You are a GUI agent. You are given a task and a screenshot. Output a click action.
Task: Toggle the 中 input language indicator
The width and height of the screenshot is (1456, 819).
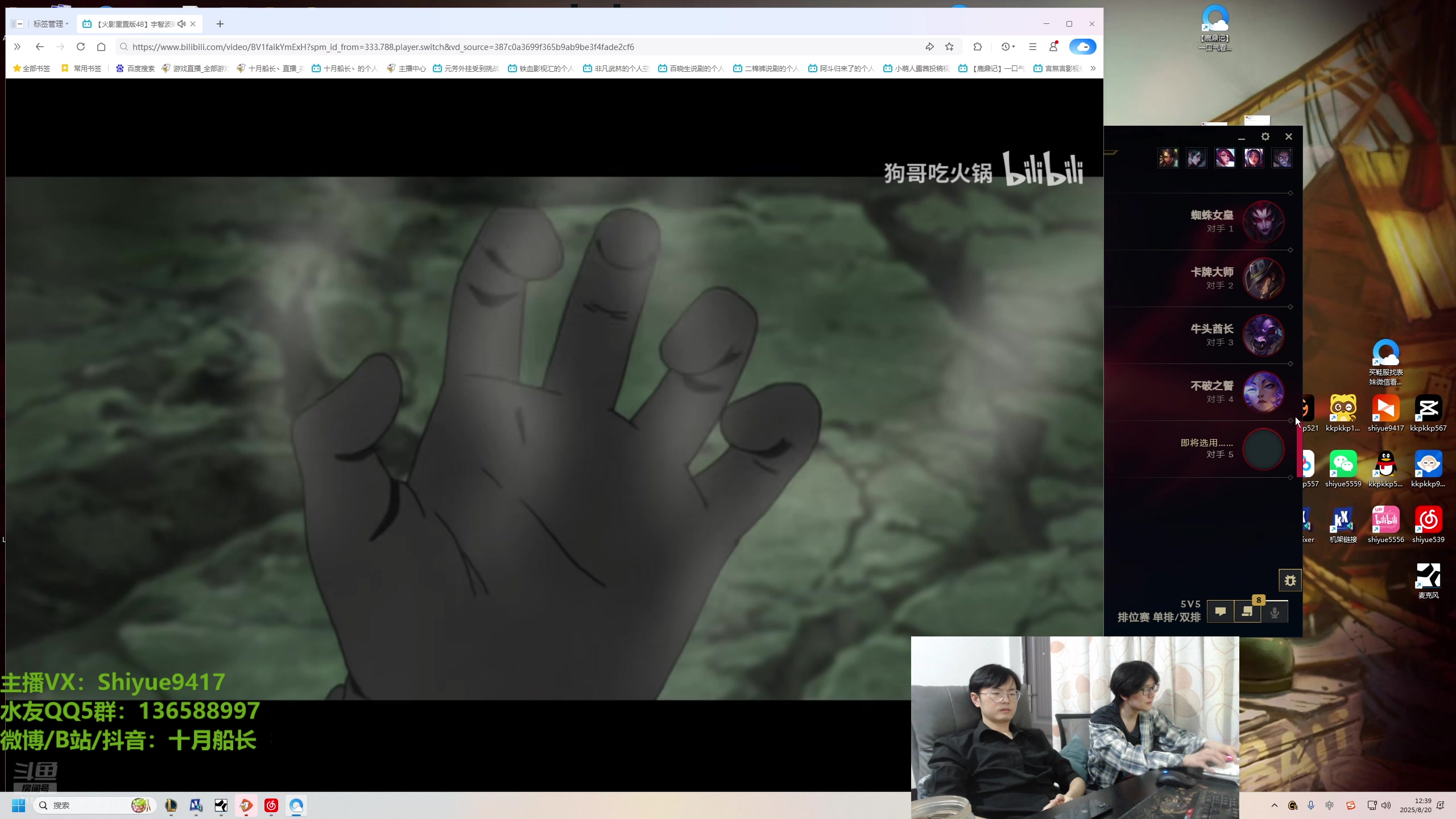tap(1330, 805)
